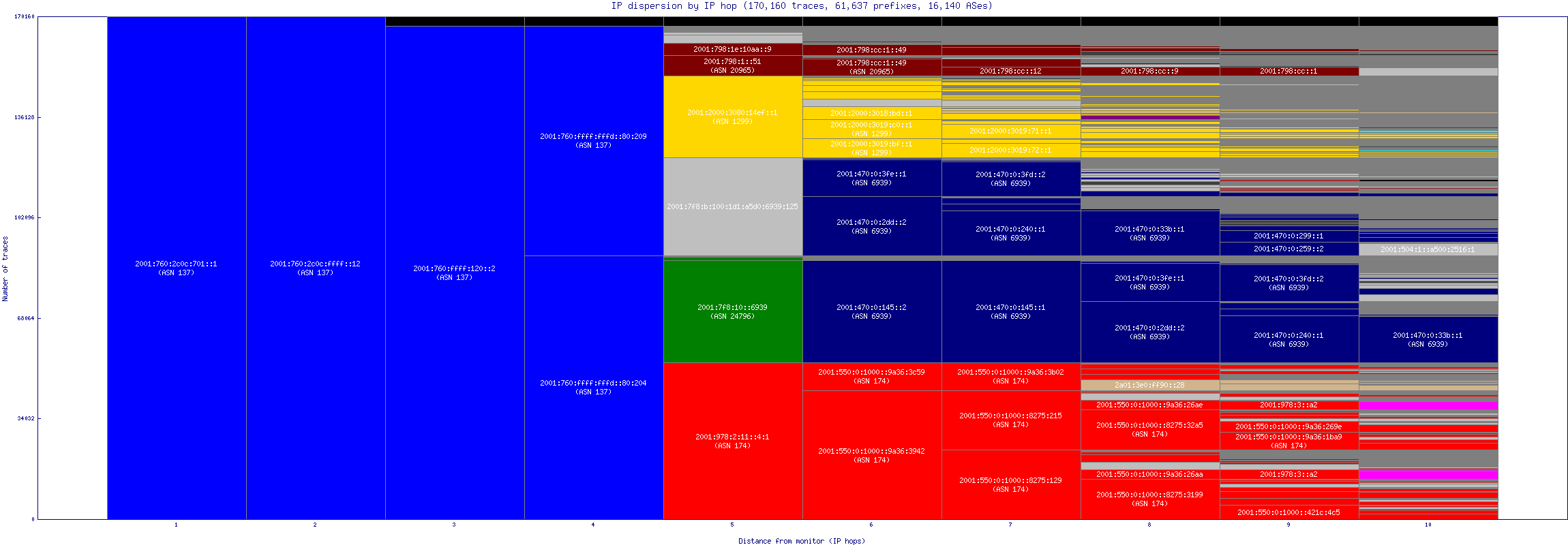Image resolution: width=1568 pixels, height=545 pixels.
Task: Click 2001:798:cc:1::49 block labeled ASN 20965
Action: 872,67
